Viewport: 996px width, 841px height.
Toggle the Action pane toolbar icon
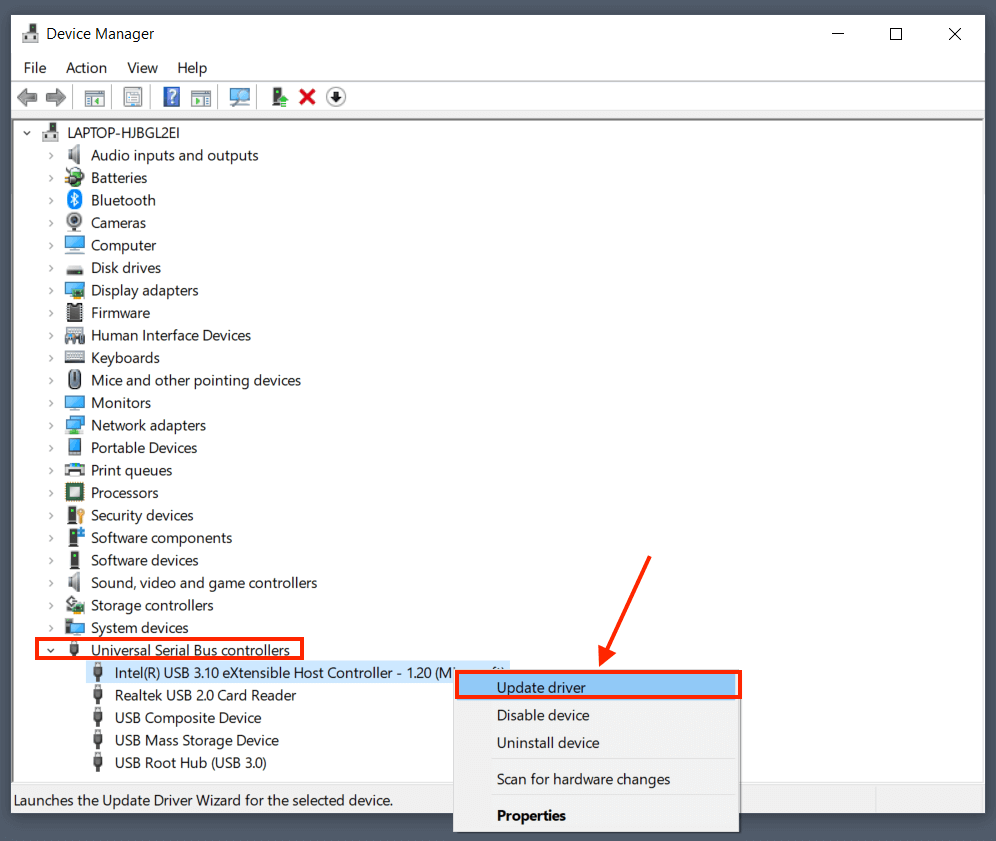[201, 98]
